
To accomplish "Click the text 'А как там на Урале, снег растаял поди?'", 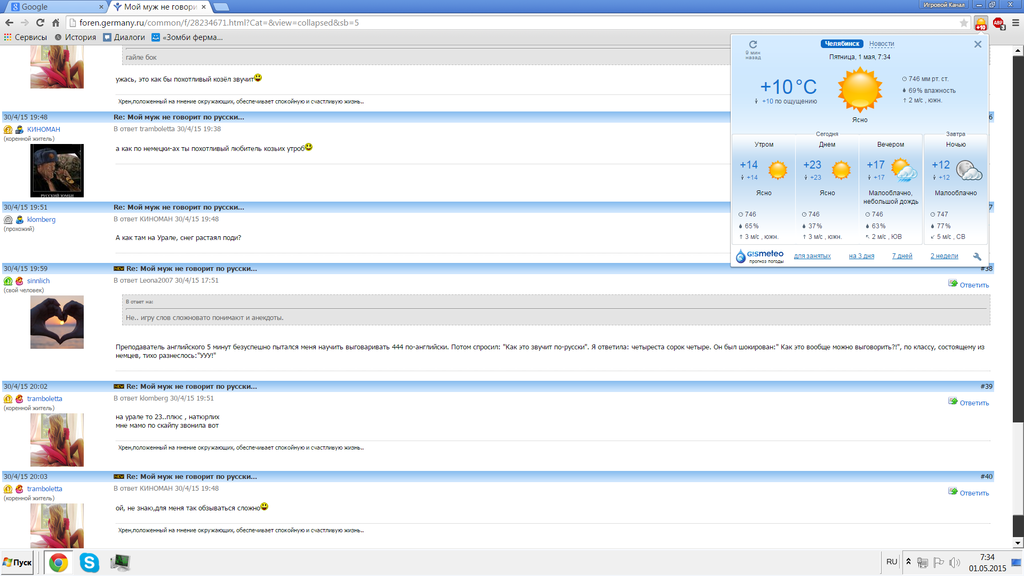I will pyautogui.click(x=178, y=238).
